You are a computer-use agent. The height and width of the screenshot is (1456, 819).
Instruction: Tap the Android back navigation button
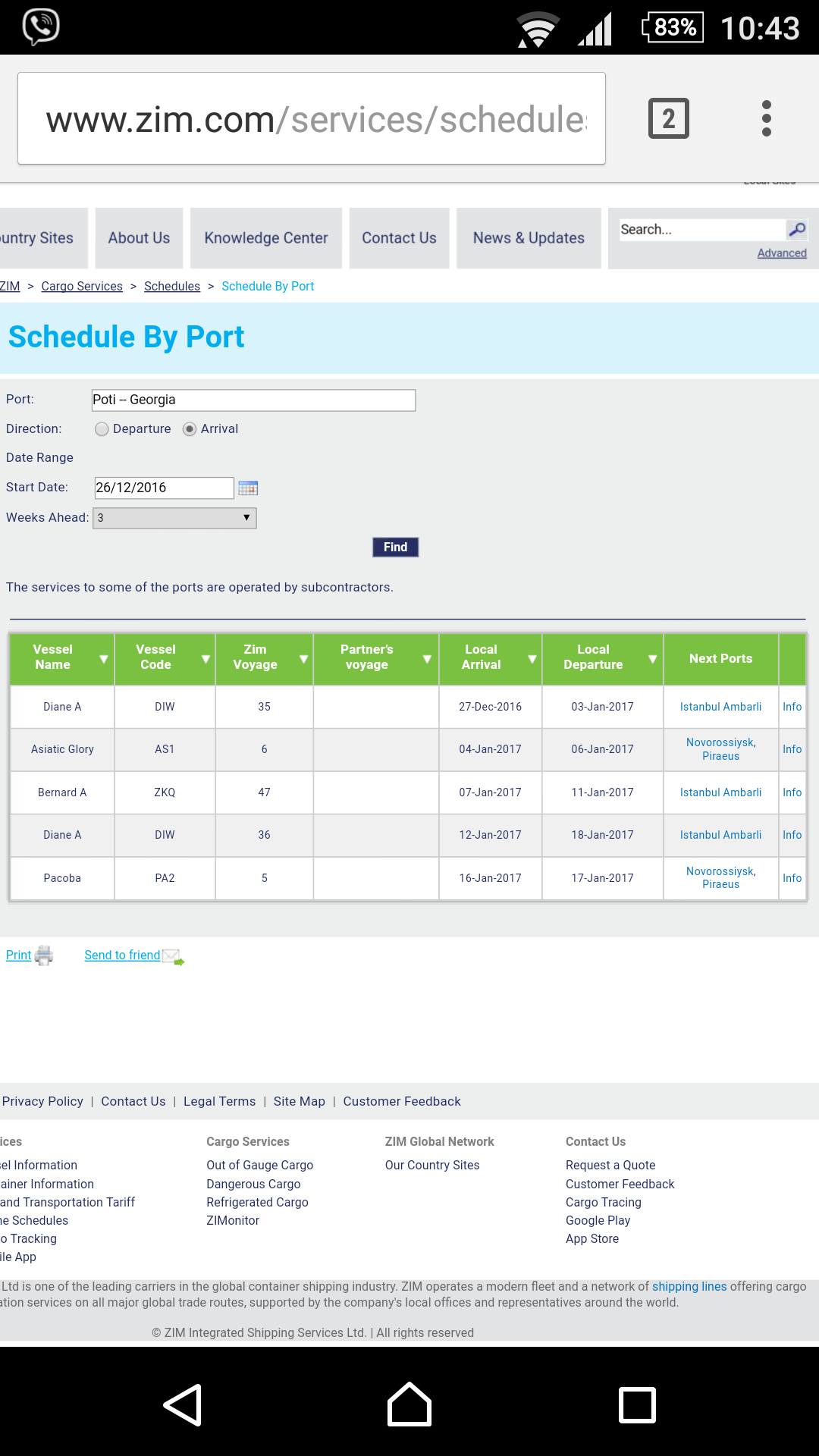(183, 1405)
